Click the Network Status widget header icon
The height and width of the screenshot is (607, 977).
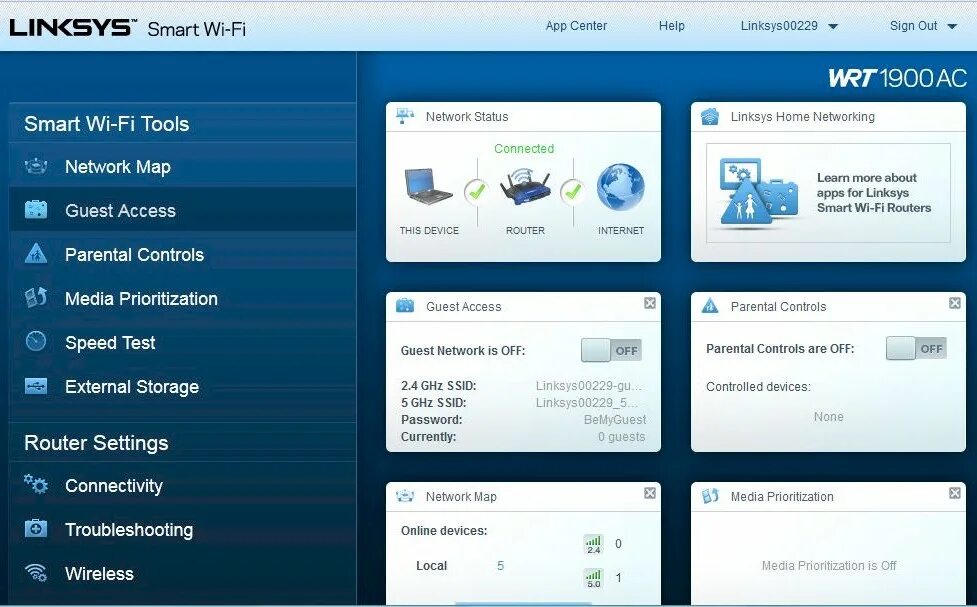405,116
